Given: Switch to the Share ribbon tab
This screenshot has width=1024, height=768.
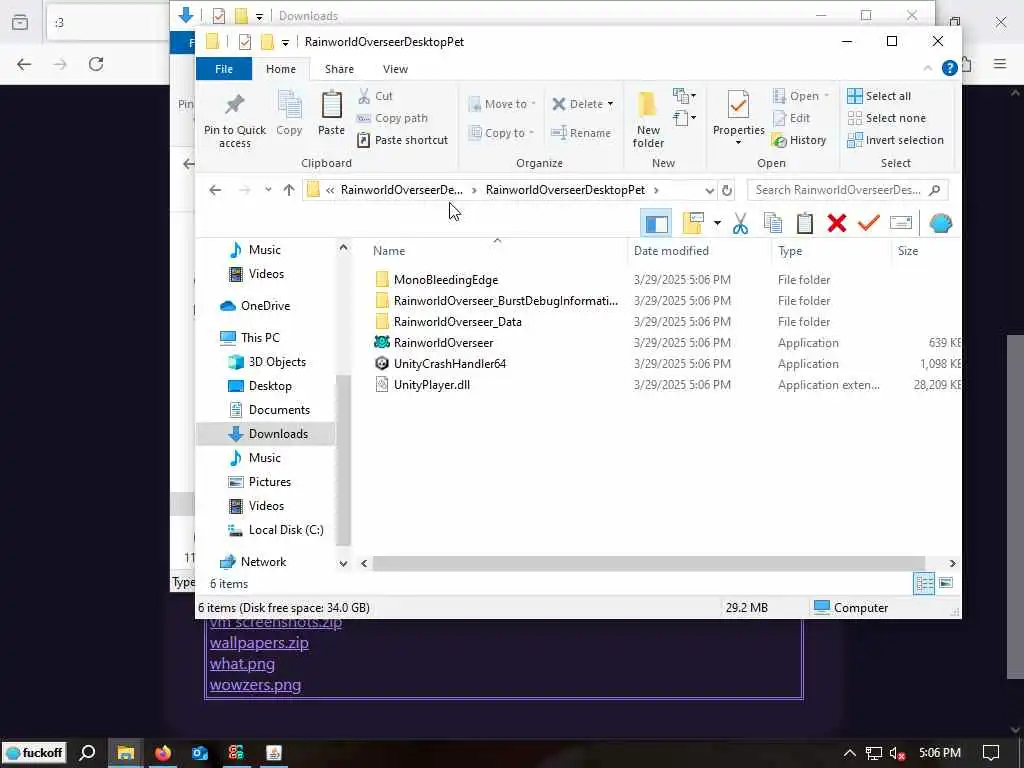Looking at the screenshot, I should 339,69.
